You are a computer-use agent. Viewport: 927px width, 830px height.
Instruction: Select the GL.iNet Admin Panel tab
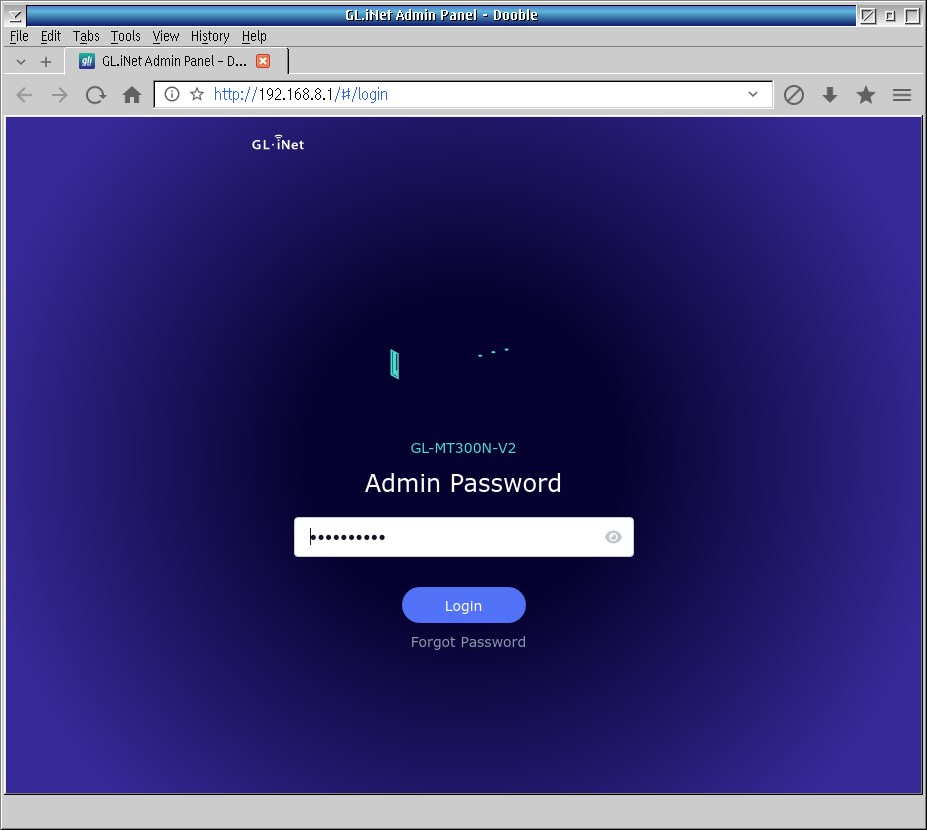pos(175,61)
